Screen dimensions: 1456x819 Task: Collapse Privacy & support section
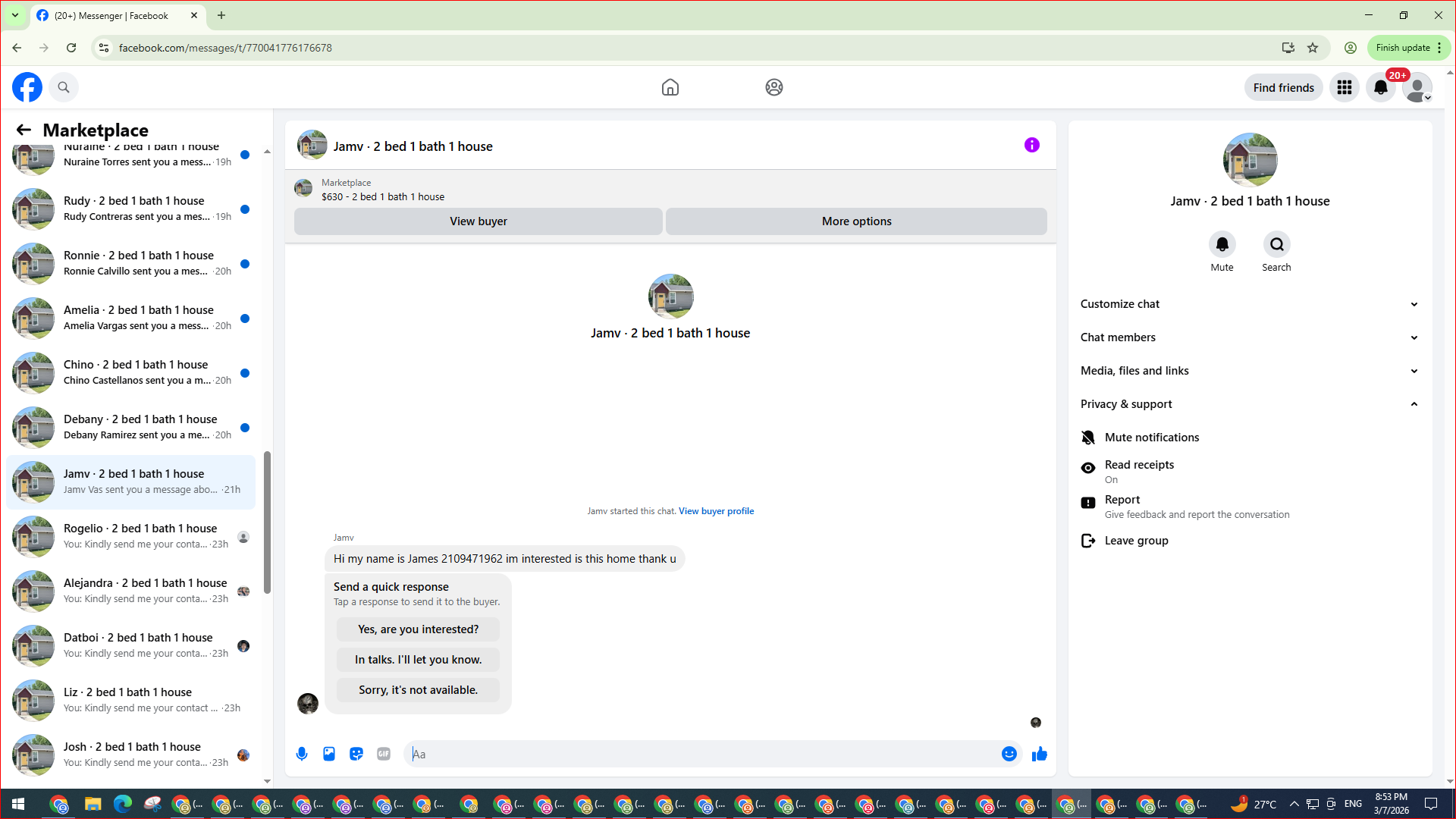(1249, 404)
